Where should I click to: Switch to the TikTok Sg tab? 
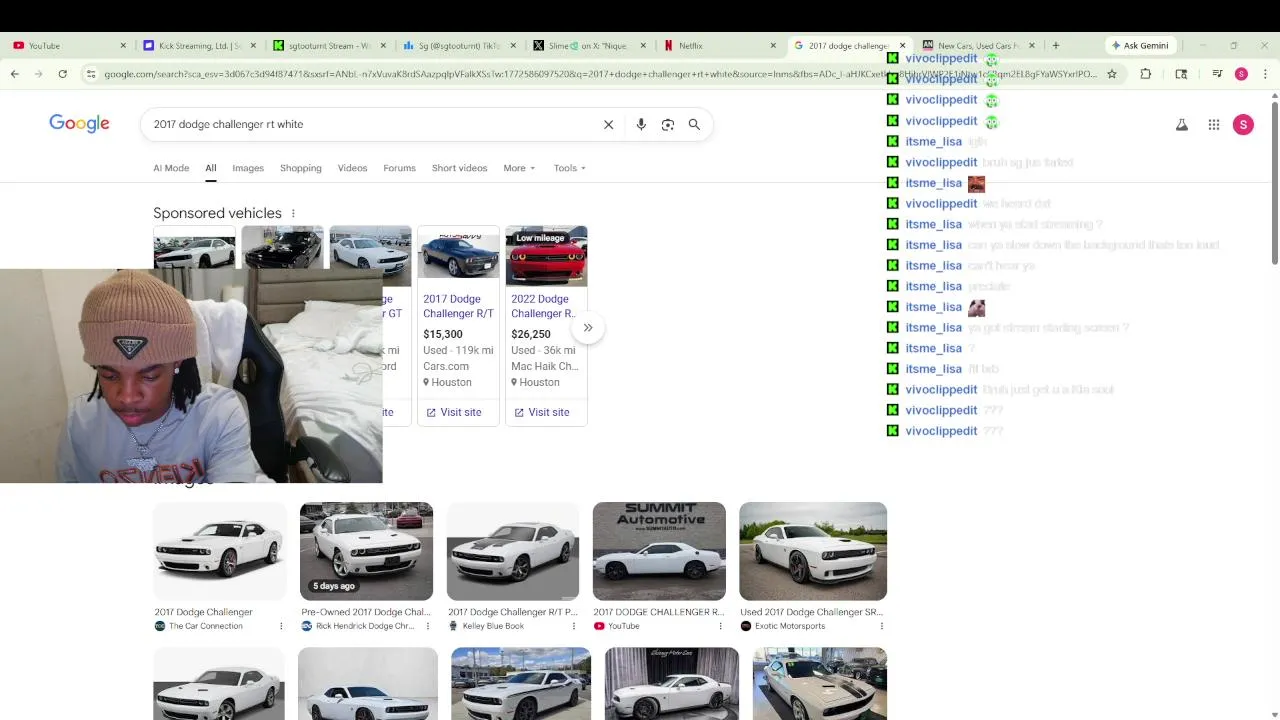point(459,45)
